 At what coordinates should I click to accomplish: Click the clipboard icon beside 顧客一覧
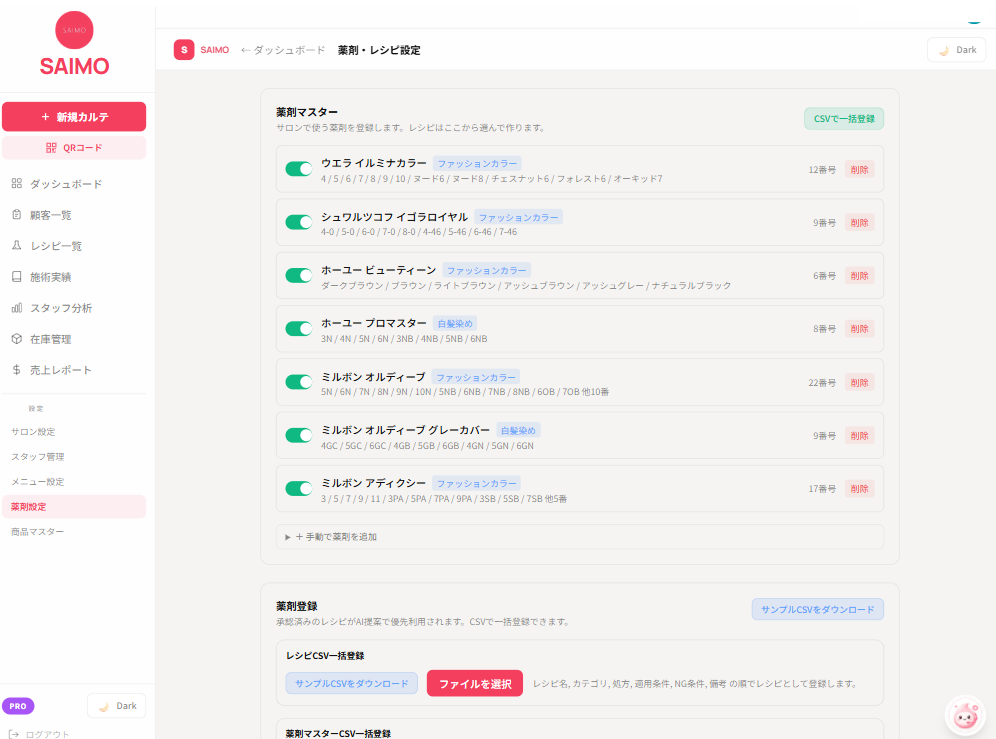pyautogui.click(x=17, y=215)
